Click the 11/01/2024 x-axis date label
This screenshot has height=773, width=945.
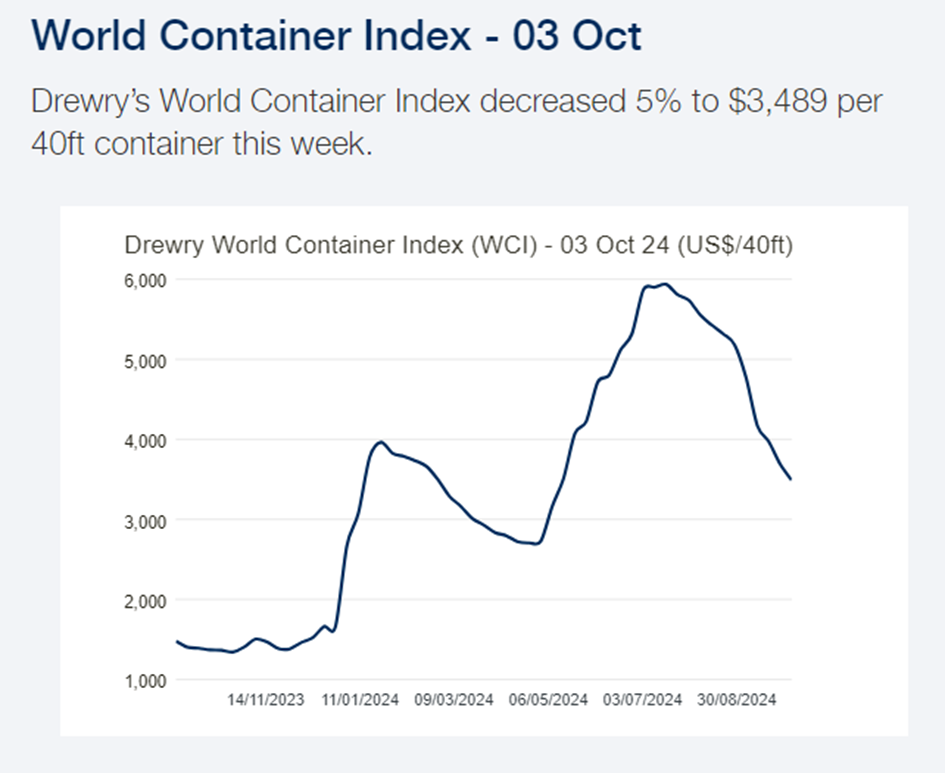point(360,699)
